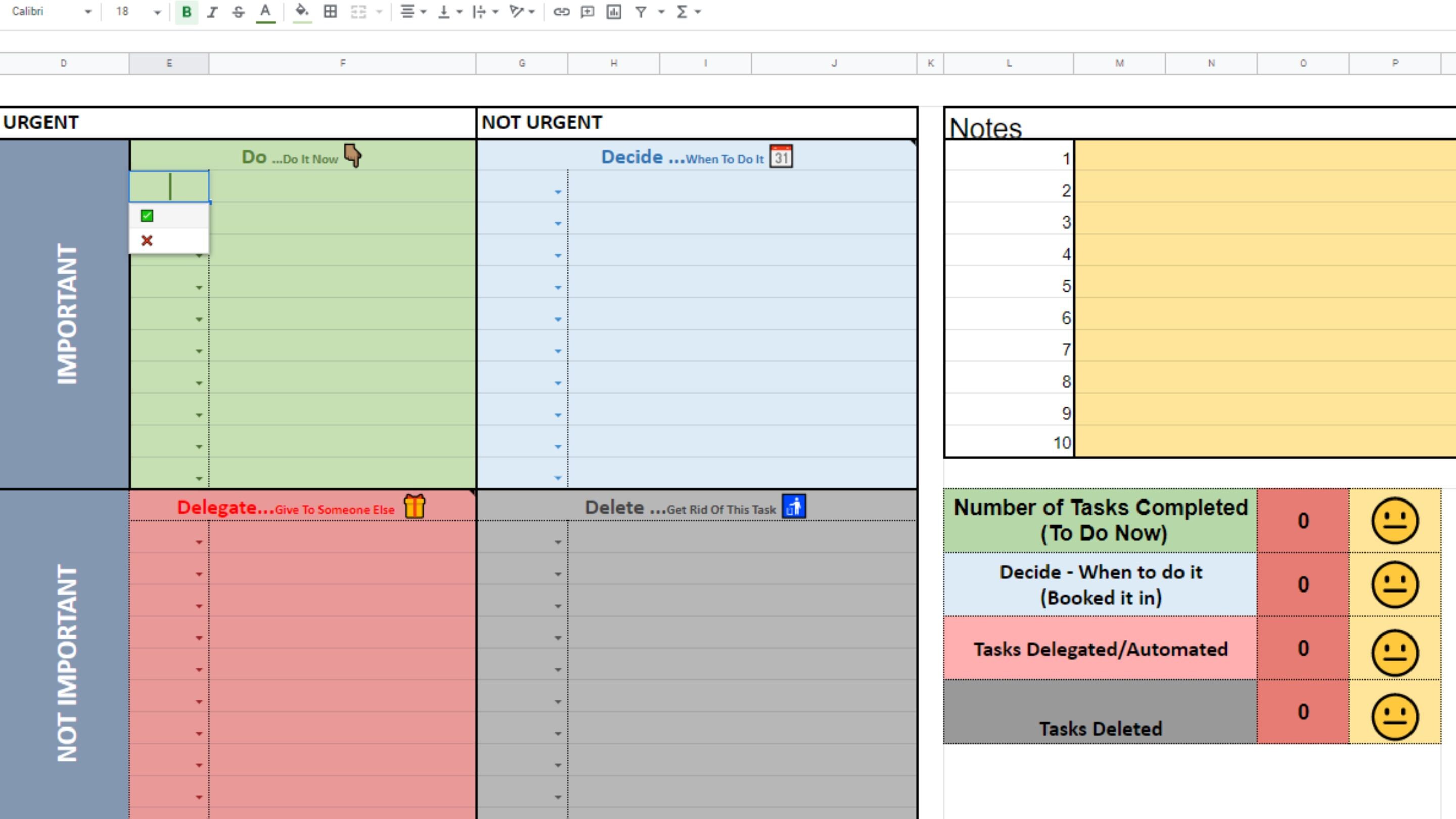Image resolution: width=1456 pixels, height=819 pixels.
Task: Toggle bold formatting
Action: click(x=187, y=12)
